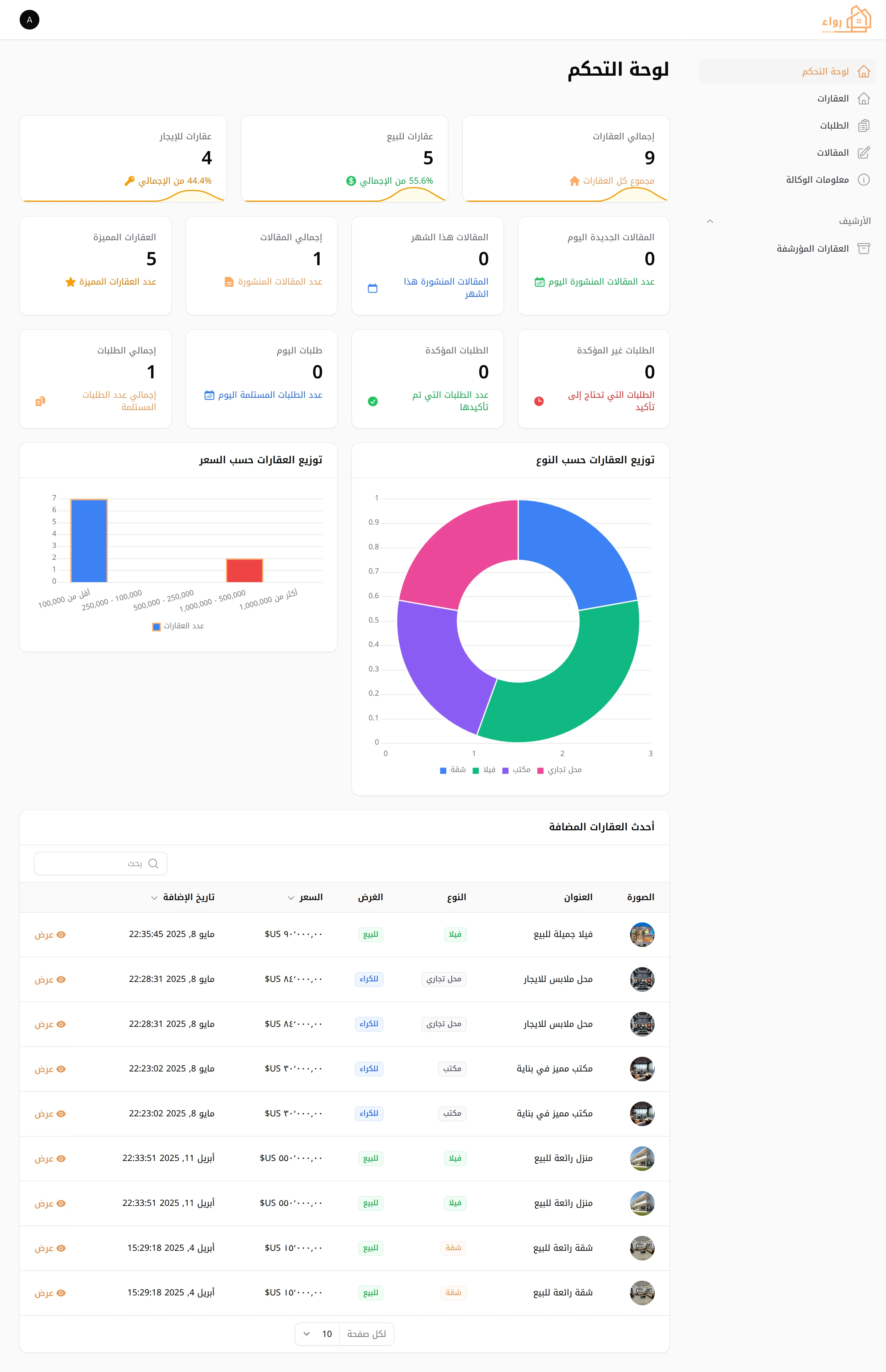Click the edit icon beside المقالات

pos(863,153)
